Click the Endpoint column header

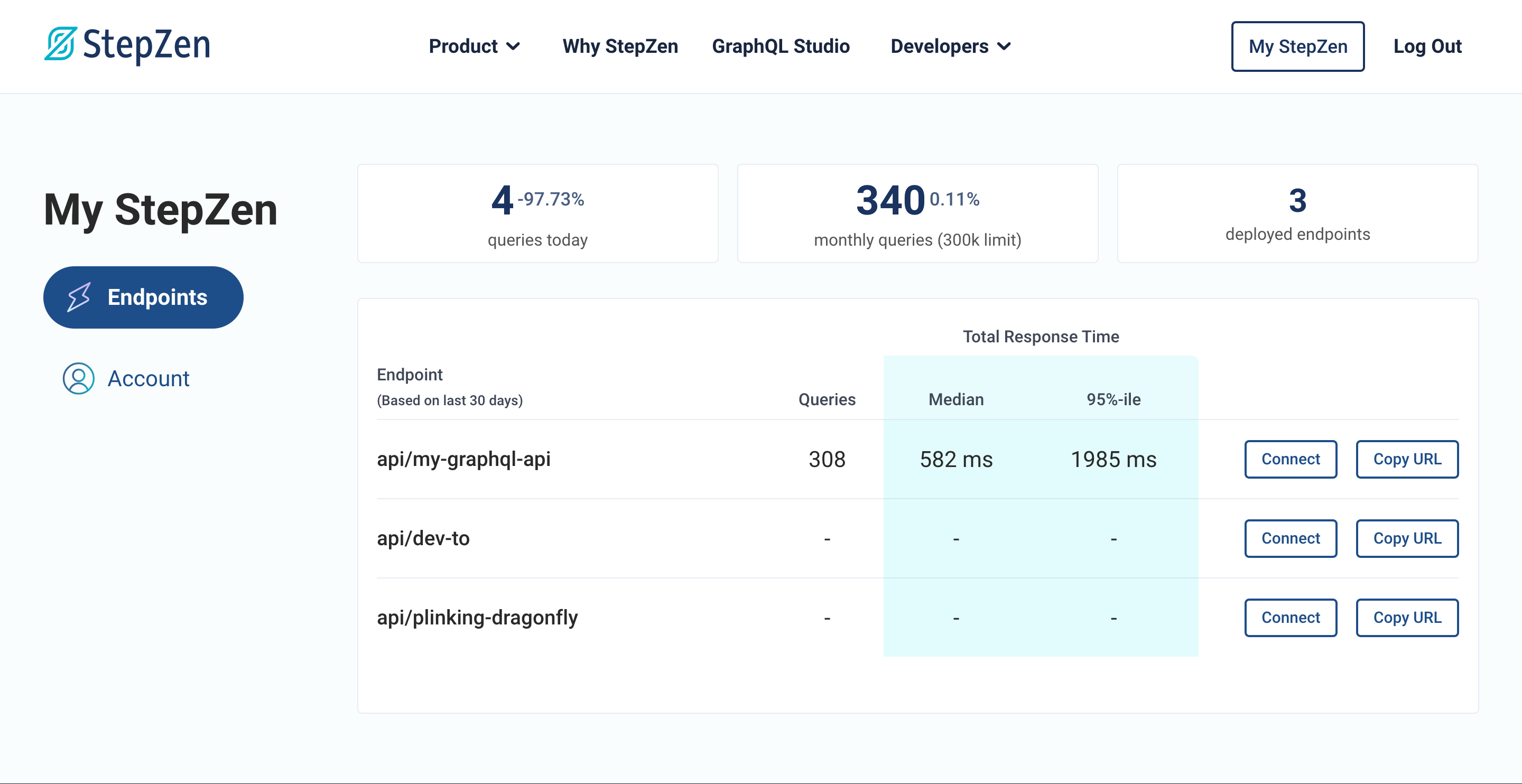click(x=410, y=375)
